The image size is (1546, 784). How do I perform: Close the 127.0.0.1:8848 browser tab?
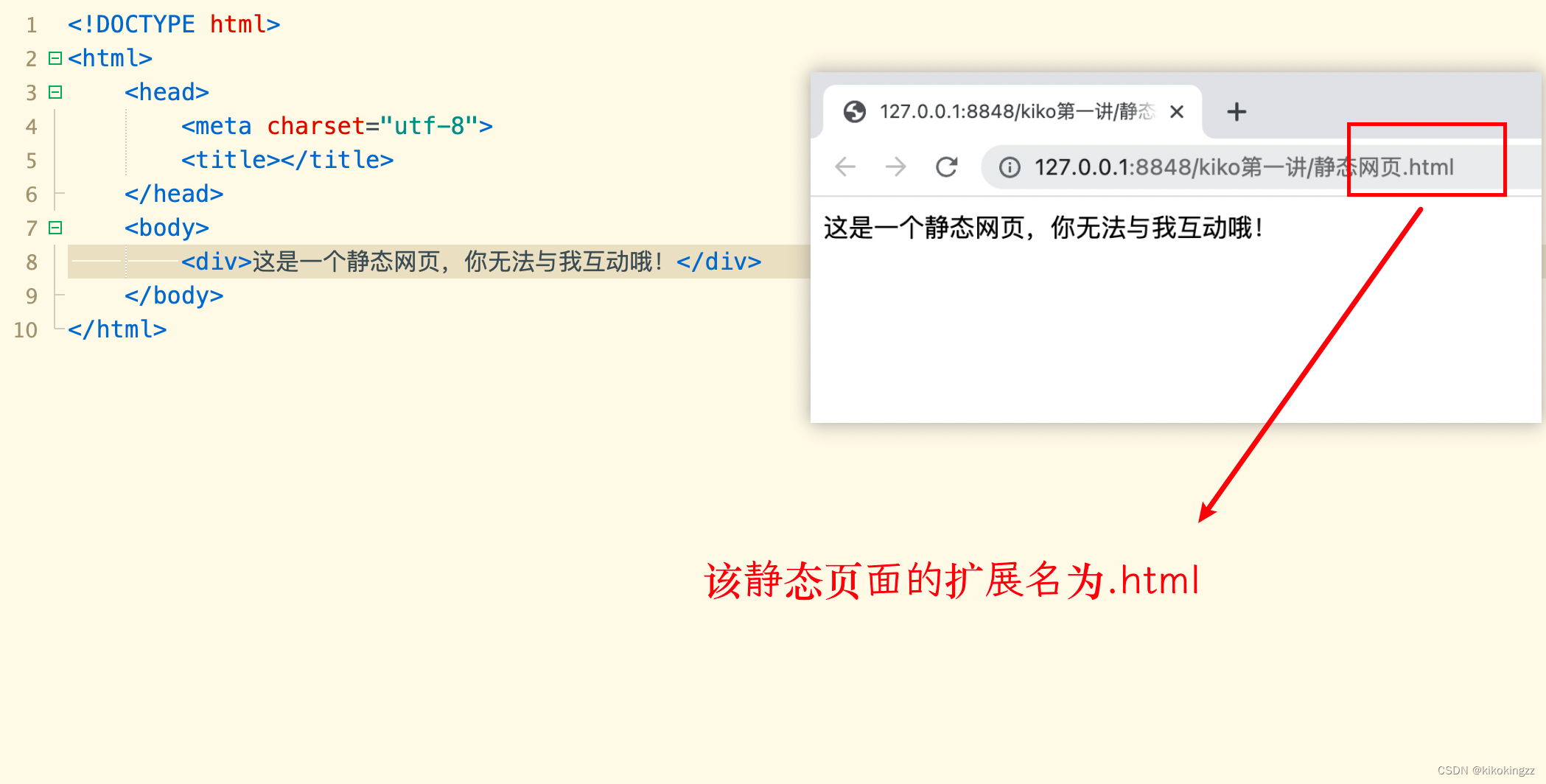point(1177,112)
